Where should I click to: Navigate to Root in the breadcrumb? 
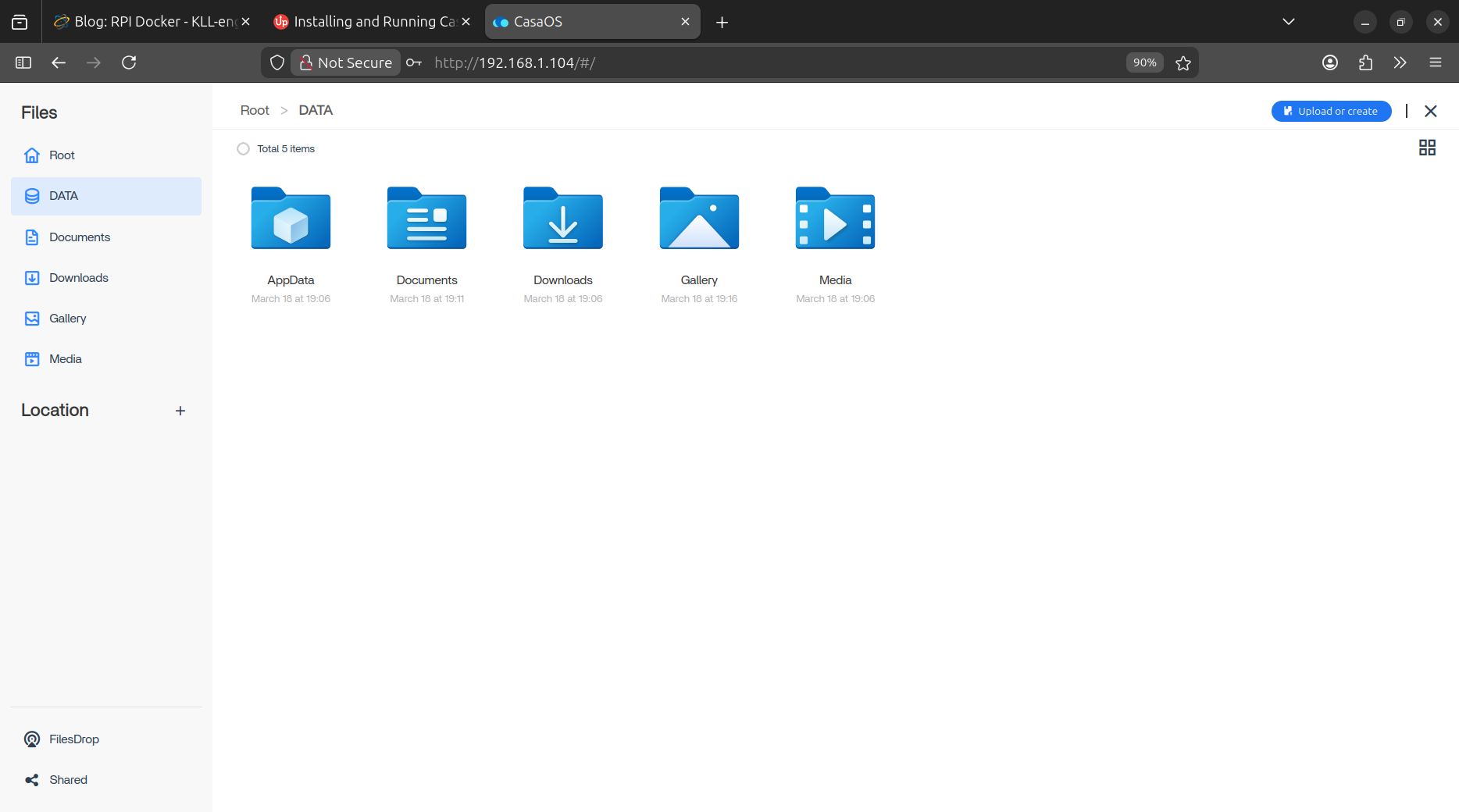pos(255,110)
